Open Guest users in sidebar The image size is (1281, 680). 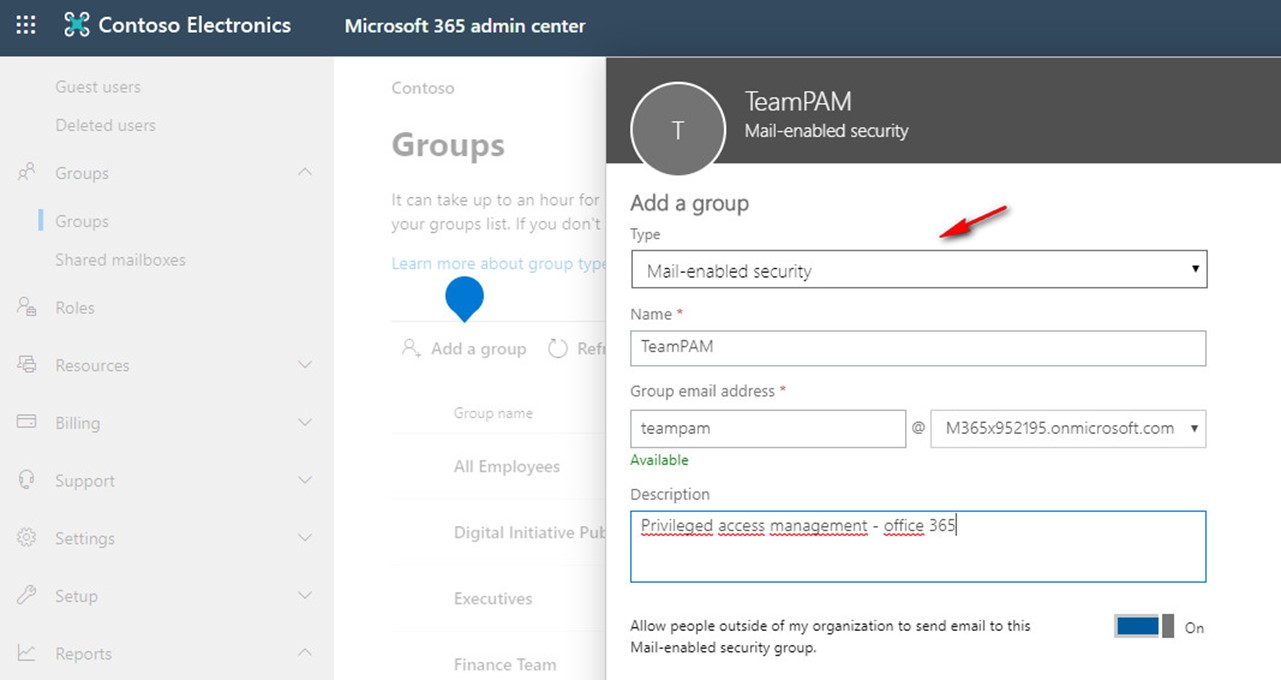[x=98, y=87]
